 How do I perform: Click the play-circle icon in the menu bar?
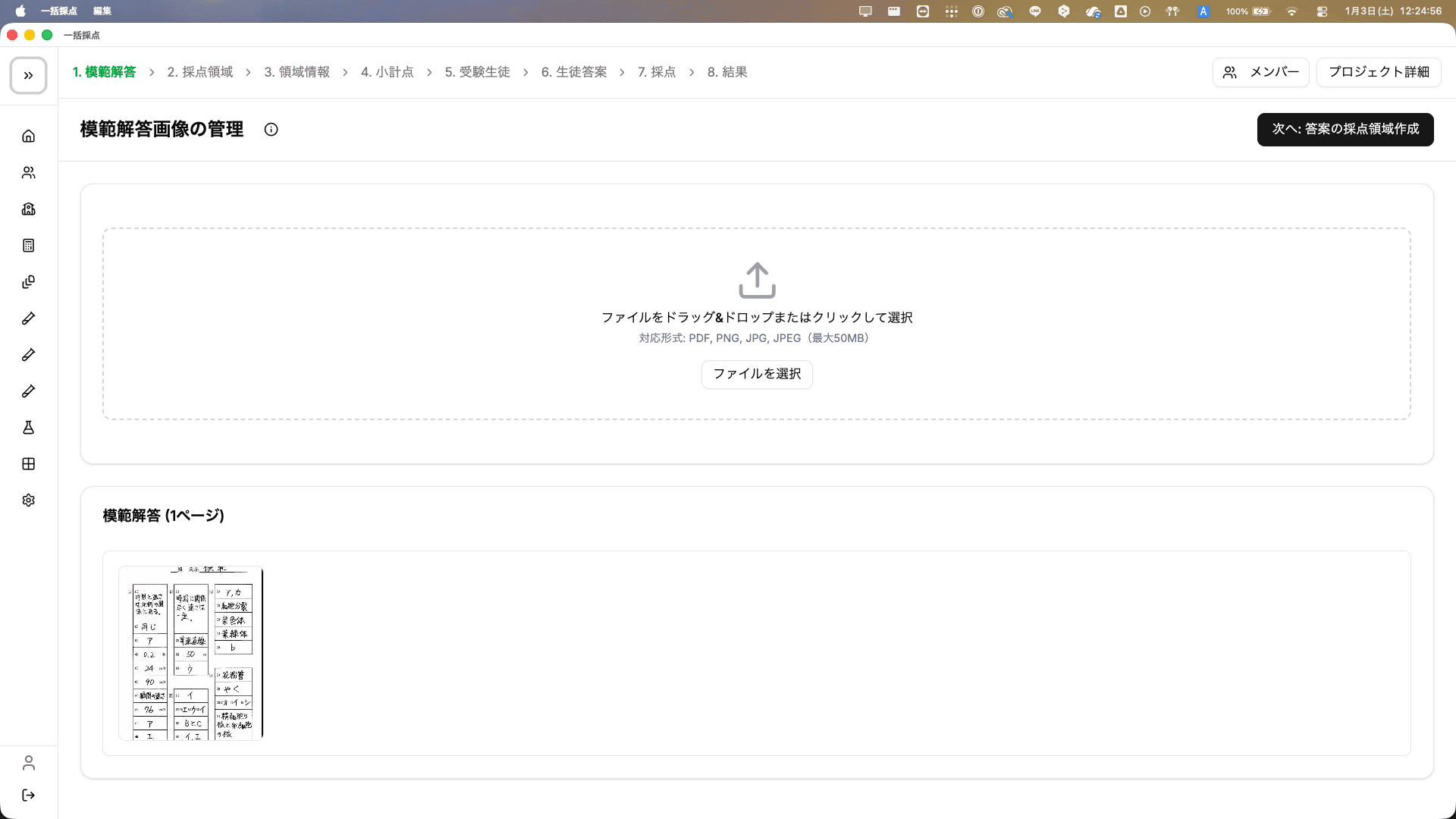(x=1145, y=11)
